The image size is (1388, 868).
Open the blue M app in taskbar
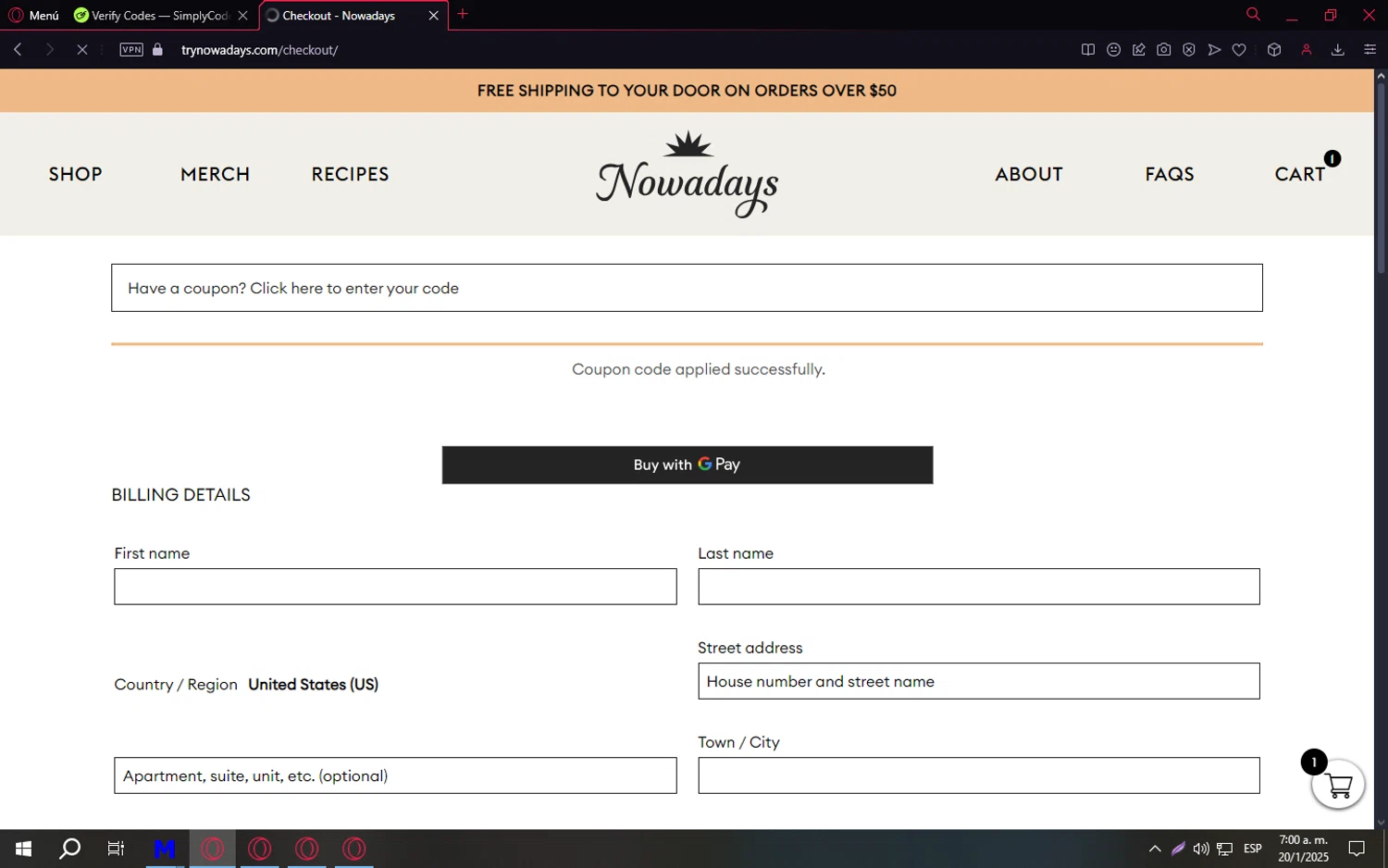coord(165,849)
